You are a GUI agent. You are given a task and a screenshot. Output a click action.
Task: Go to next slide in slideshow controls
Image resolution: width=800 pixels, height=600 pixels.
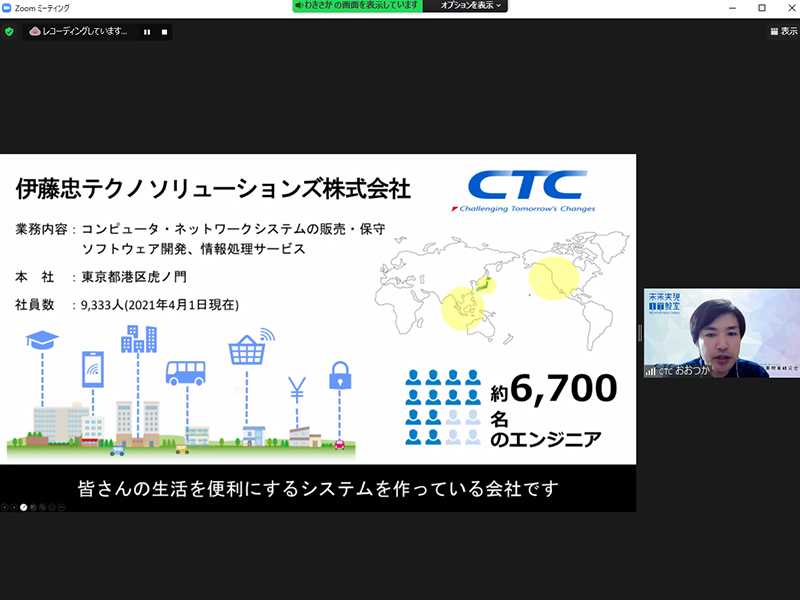coord(14,507)
